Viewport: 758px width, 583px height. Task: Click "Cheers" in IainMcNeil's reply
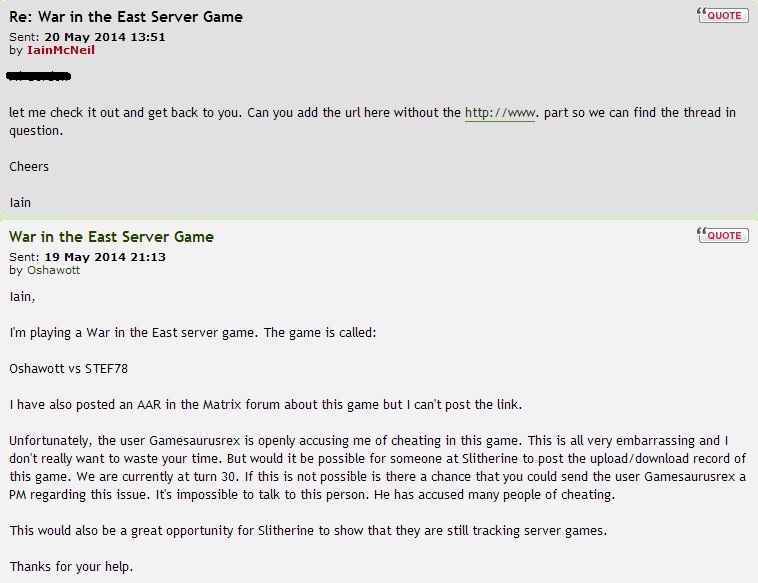click(x=29, y=166)
